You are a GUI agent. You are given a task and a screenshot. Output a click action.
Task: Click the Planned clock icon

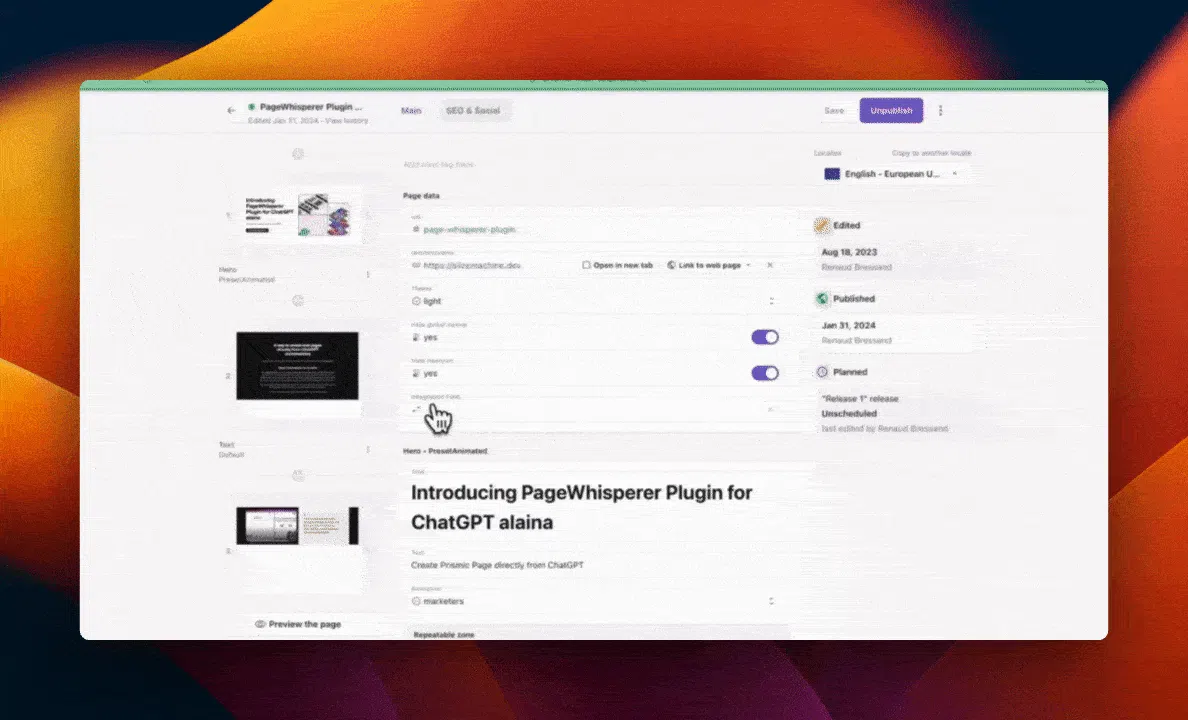pos(822,371)
